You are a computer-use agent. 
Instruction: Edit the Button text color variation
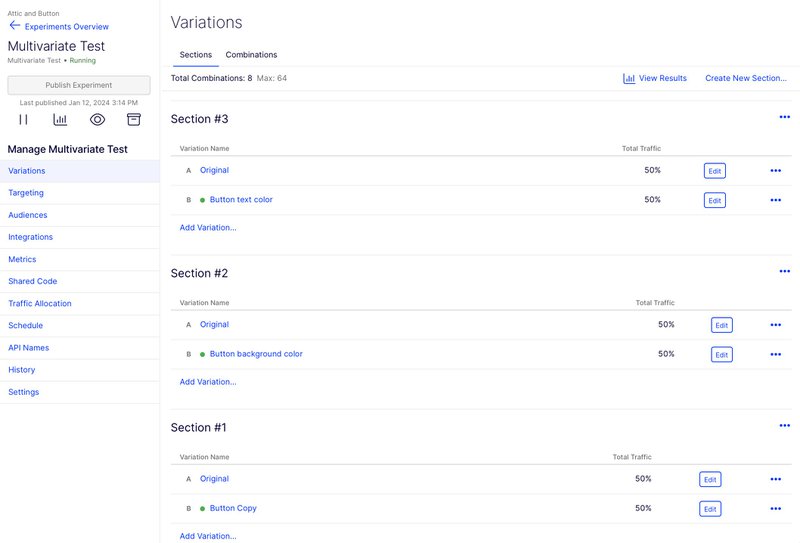tap(714, 200)
